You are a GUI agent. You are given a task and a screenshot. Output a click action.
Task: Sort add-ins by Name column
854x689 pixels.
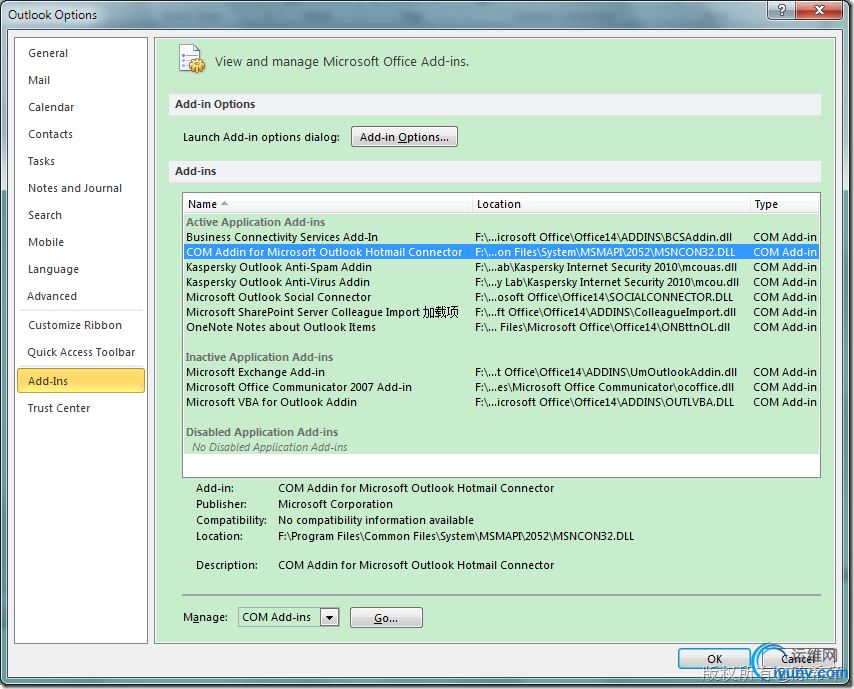(x=327, y=204)
